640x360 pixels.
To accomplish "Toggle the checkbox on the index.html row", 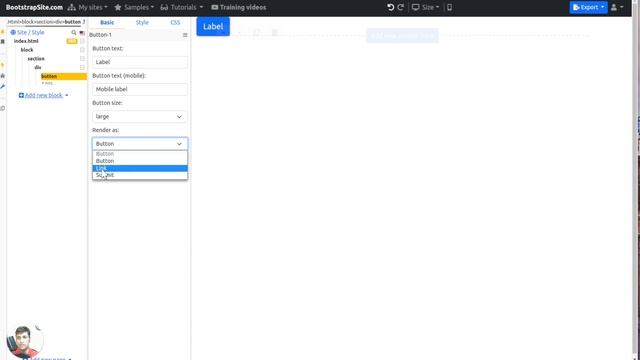I will pyautogui.click(x=82, y=41).
